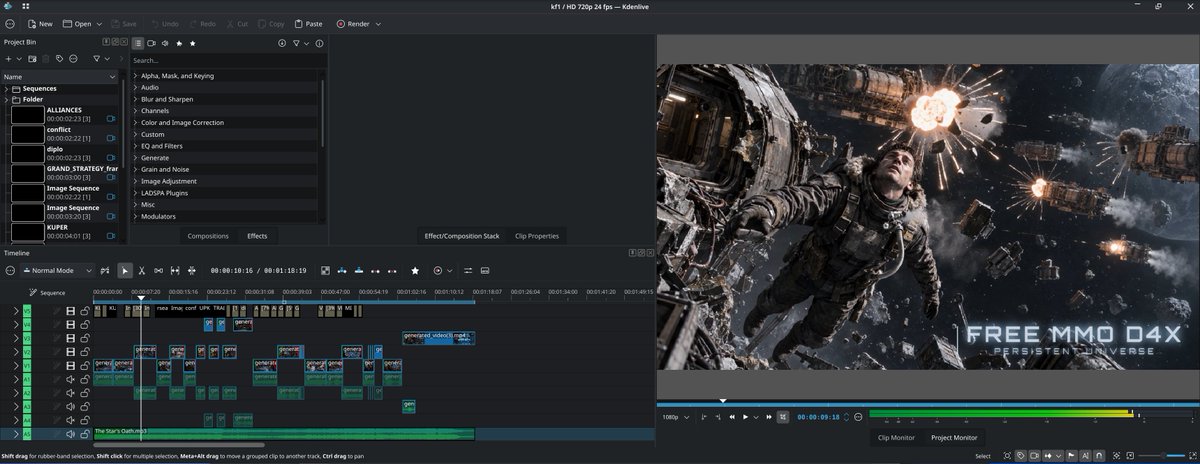The width and height of the screenshot is (1200, 464).
Task: Click the timeline zoom slider in status bar
Action: (x=1161, y=455)
